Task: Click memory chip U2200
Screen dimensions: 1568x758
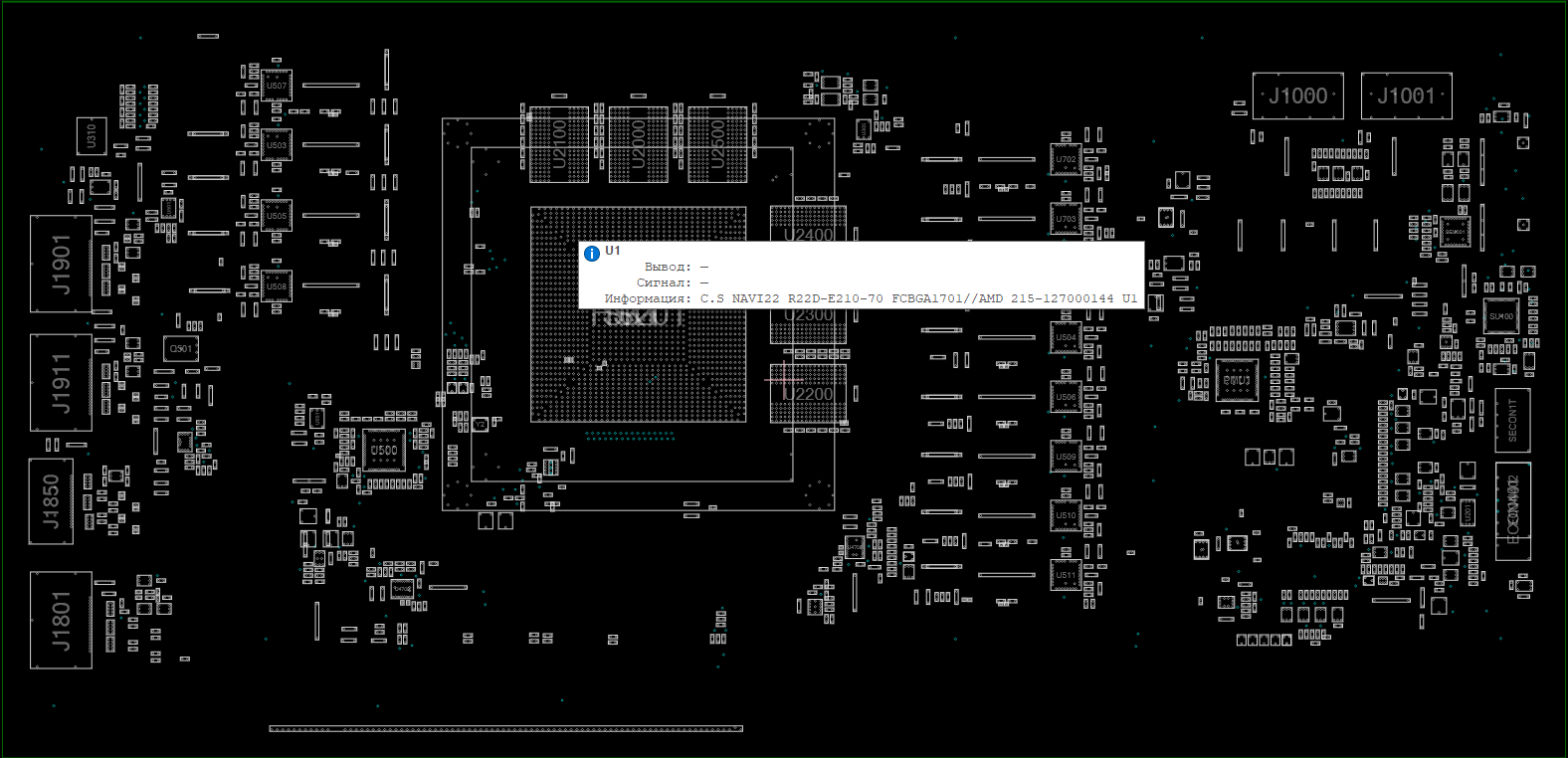Action: point(808,394)
